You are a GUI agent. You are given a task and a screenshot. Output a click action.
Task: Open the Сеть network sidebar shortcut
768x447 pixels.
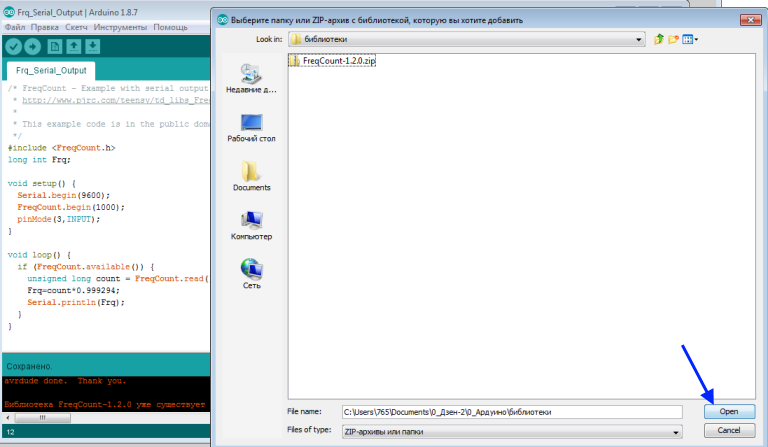(251, 274)
